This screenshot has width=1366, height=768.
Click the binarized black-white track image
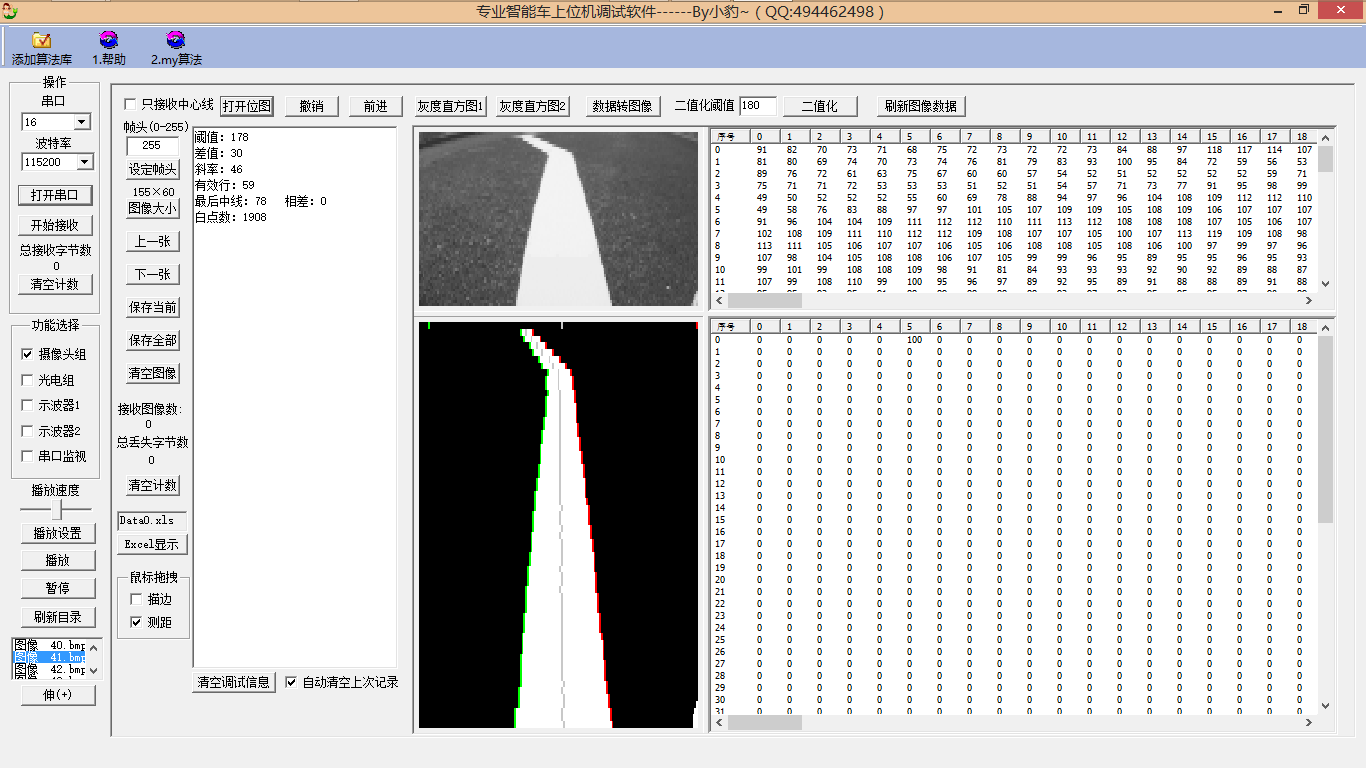click(558, 525)
